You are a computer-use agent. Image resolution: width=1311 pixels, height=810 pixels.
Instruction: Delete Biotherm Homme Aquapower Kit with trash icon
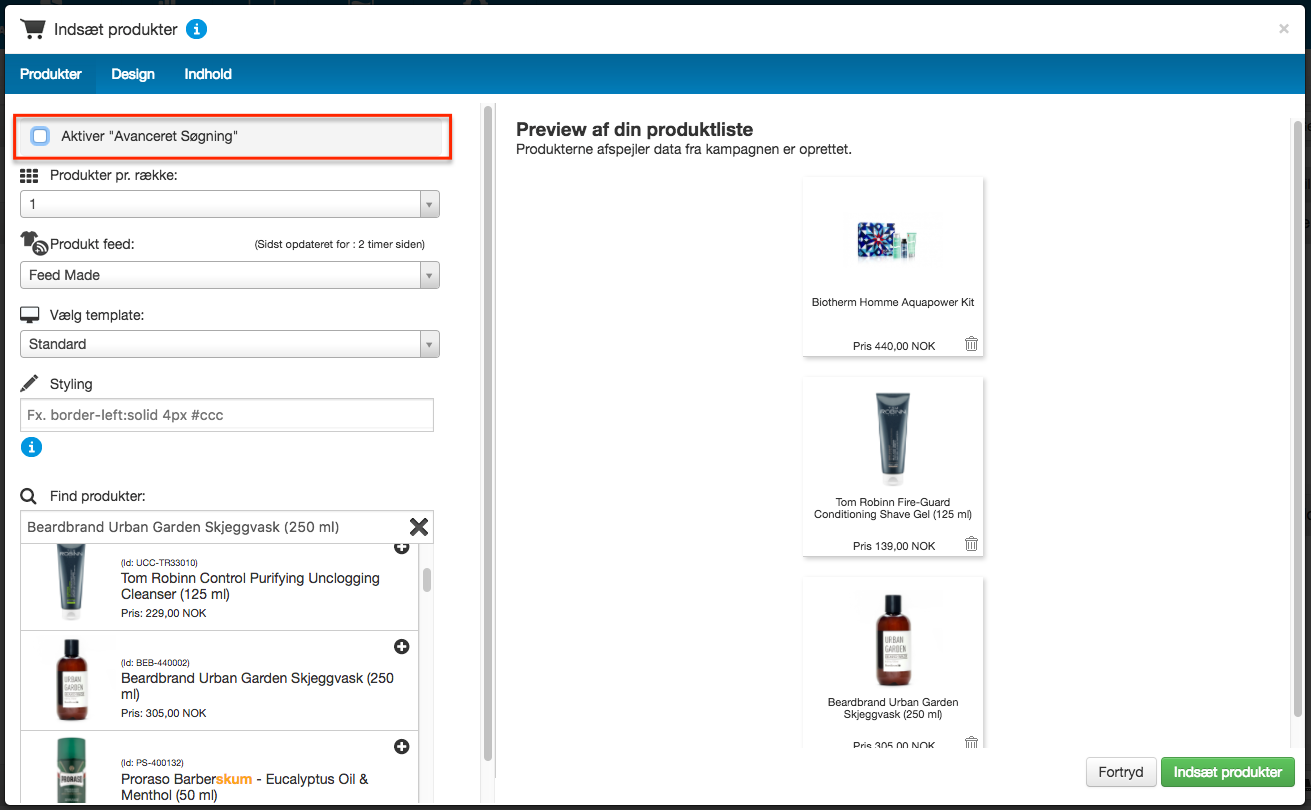971,344
